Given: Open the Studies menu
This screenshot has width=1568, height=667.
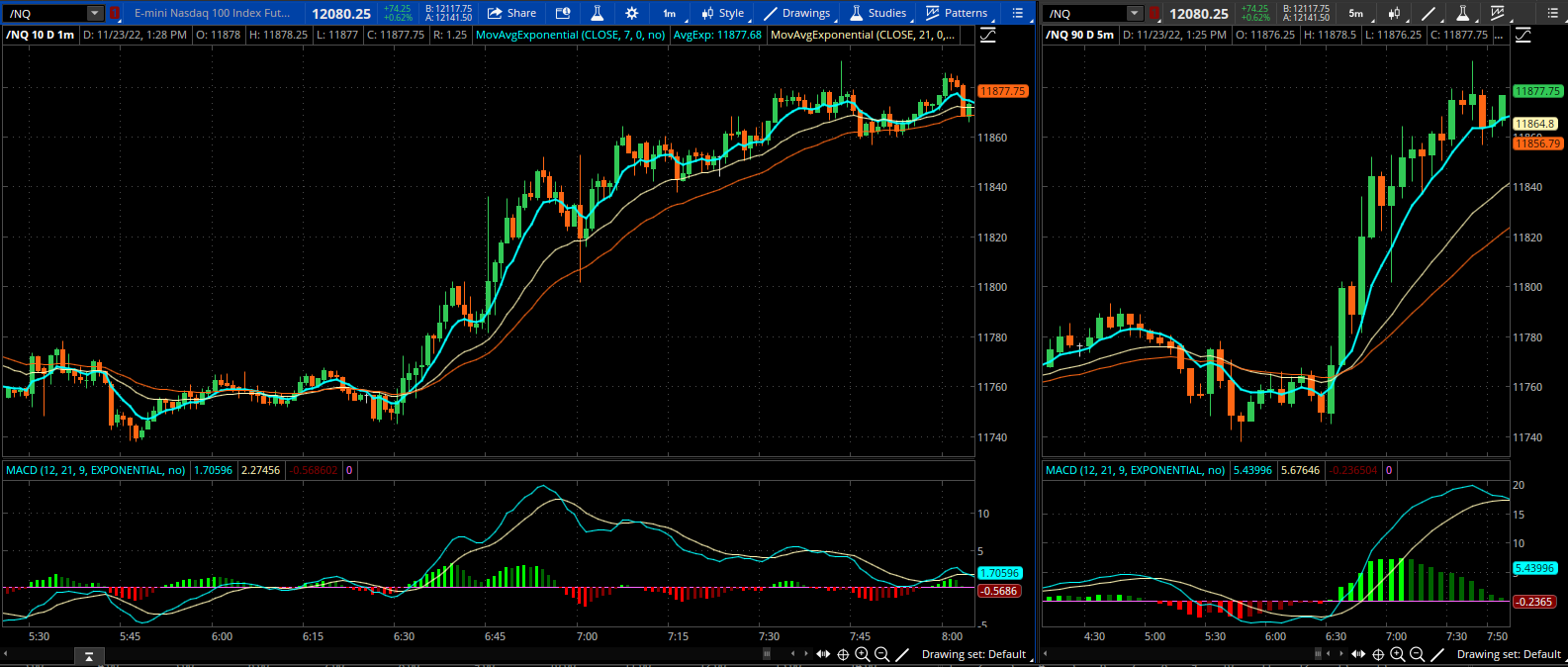Looking at the screenshot, I should [878, 14].
